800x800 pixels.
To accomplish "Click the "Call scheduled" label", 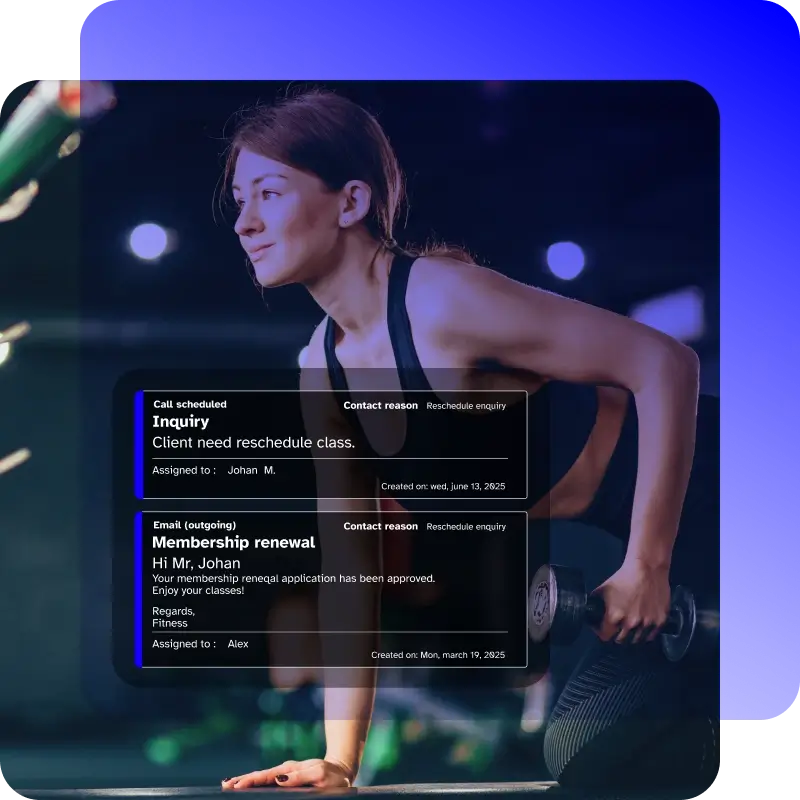I will click(x=189, y=405).
